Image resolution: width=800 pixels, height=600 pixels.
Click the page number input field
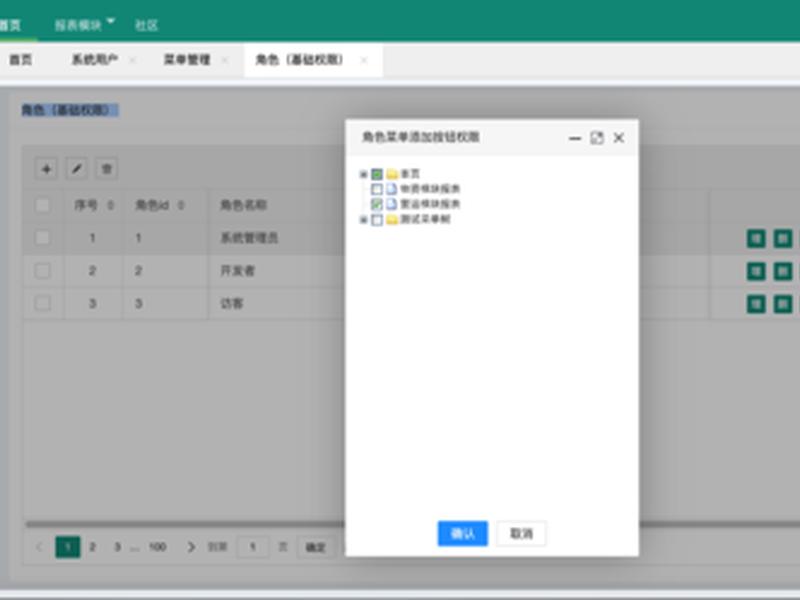(x=253, y=547)
